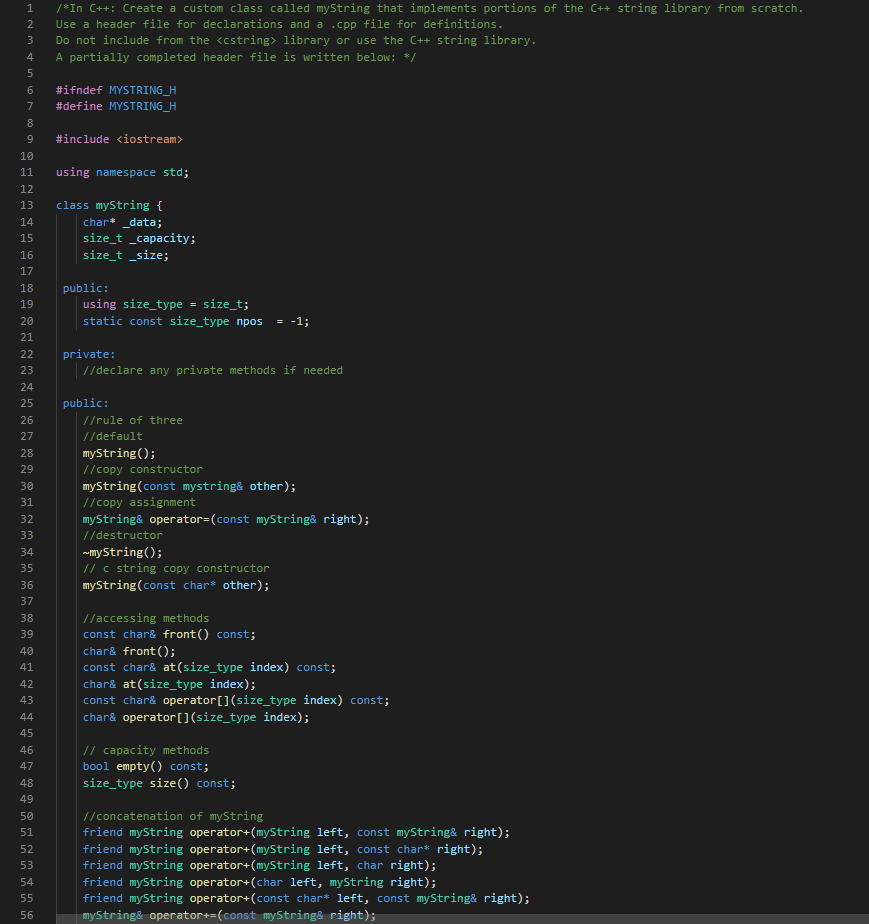Click the _size member on line 16

(146, 255)
